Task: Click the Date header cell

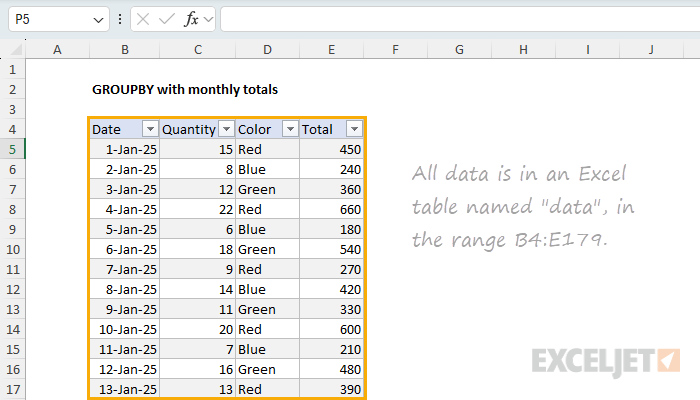Action: pos(125,129)
